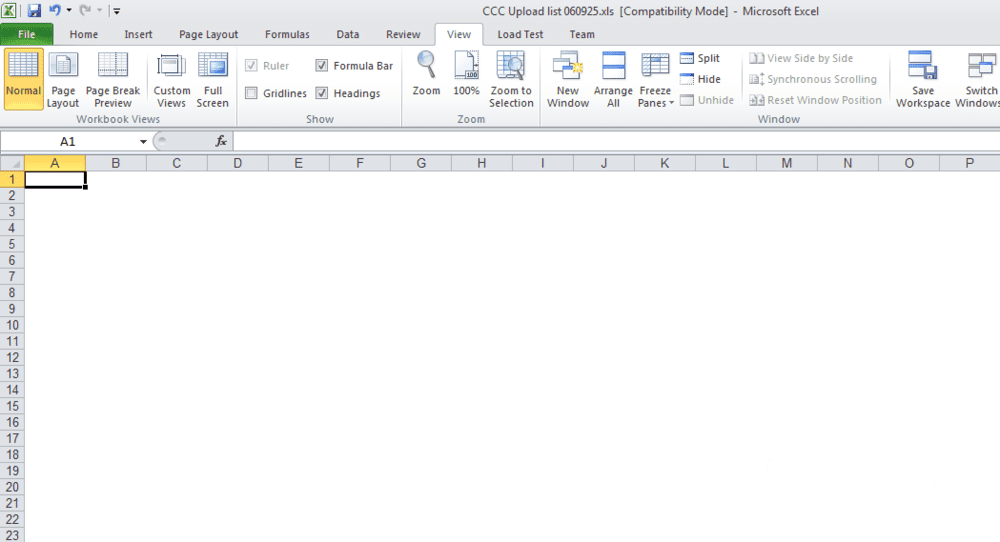
Task: Click the Select All corner triangle
Action: [x=12, y=163]
